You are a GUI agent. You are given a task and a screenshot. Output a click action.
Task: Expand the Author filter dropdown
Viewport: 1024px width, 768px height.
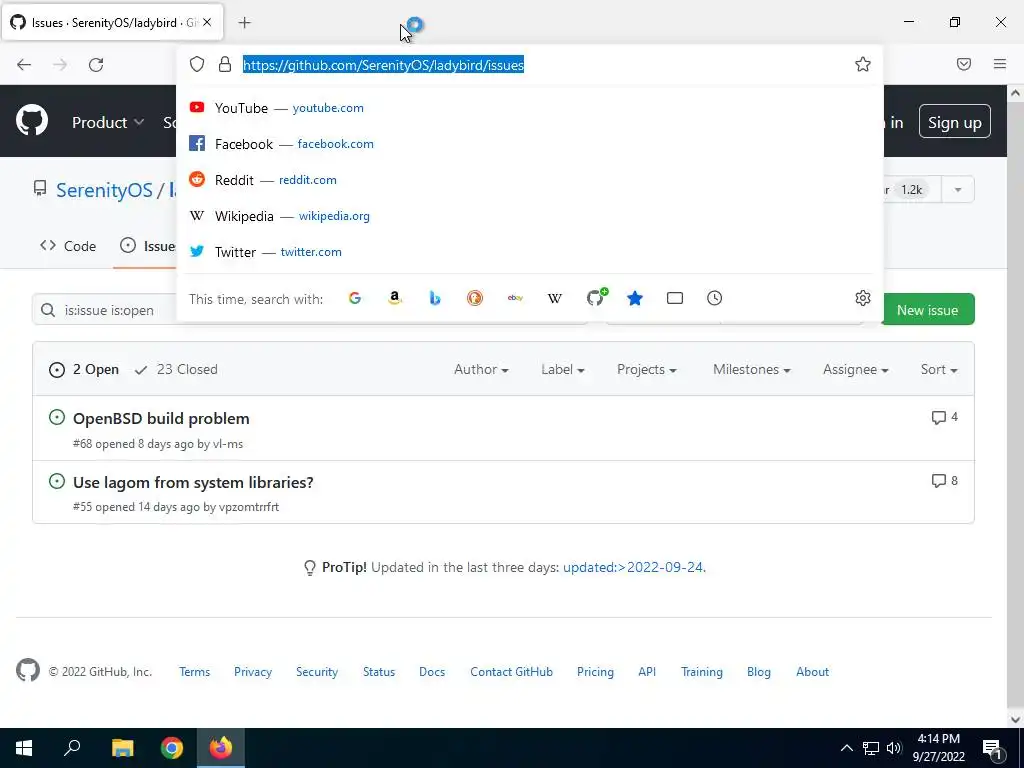(481, 370)
